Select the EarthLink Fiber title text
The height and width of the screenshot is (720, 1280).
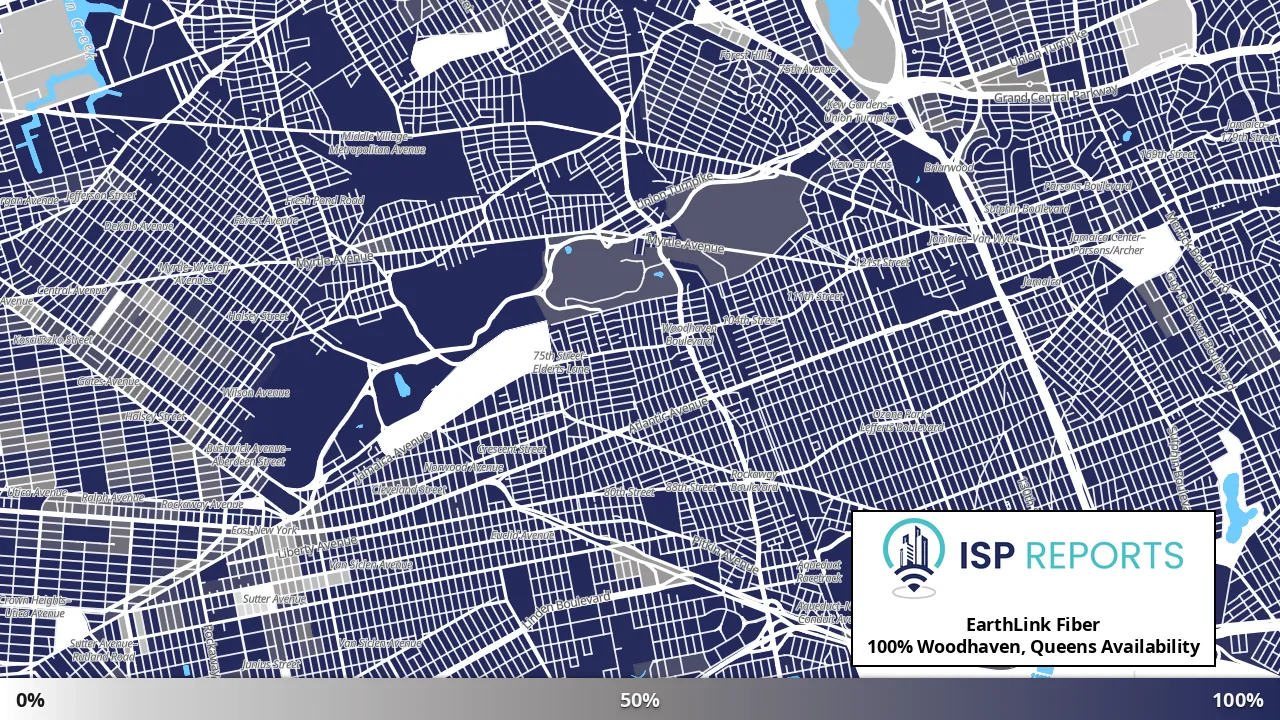coord(1033,624)
